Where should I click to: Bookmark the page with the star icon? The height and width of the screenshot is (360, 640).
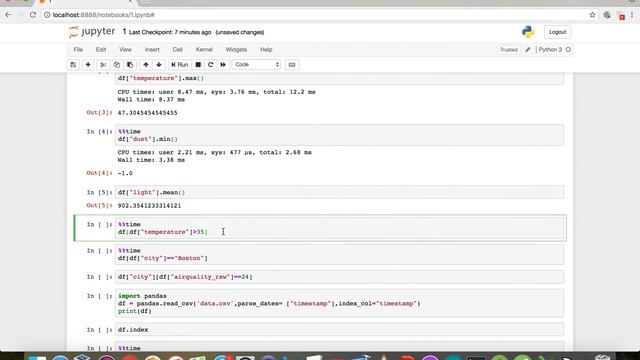click(592, 15)
